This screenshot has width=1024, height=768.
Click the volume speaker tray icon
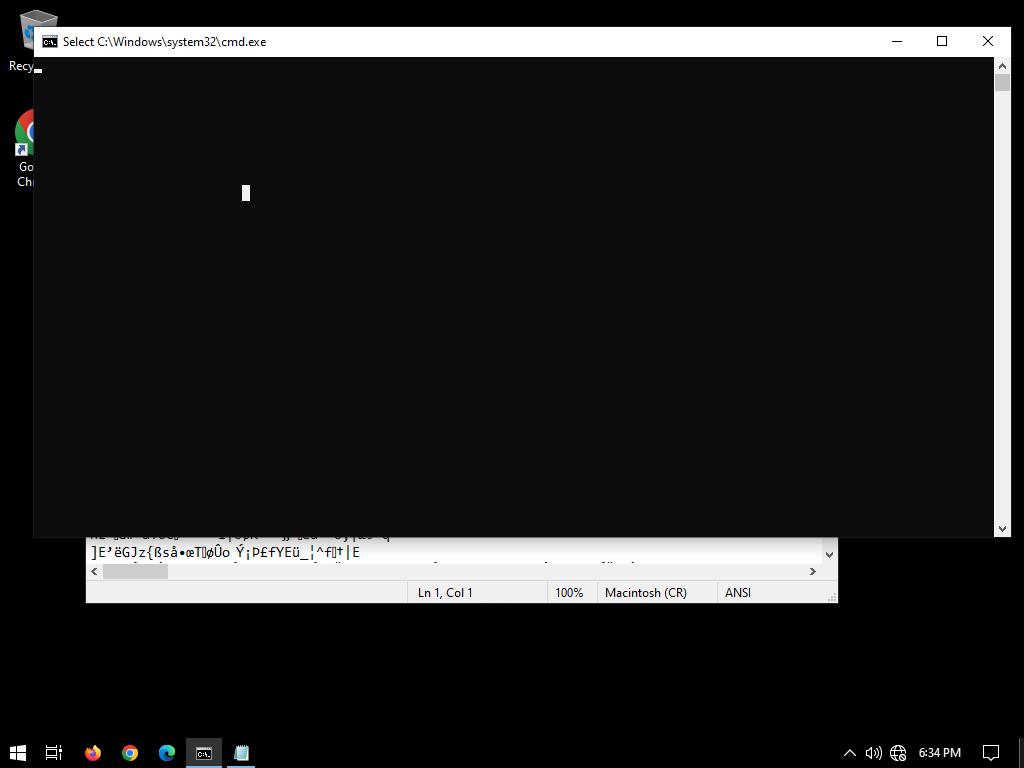coord(873,753)
